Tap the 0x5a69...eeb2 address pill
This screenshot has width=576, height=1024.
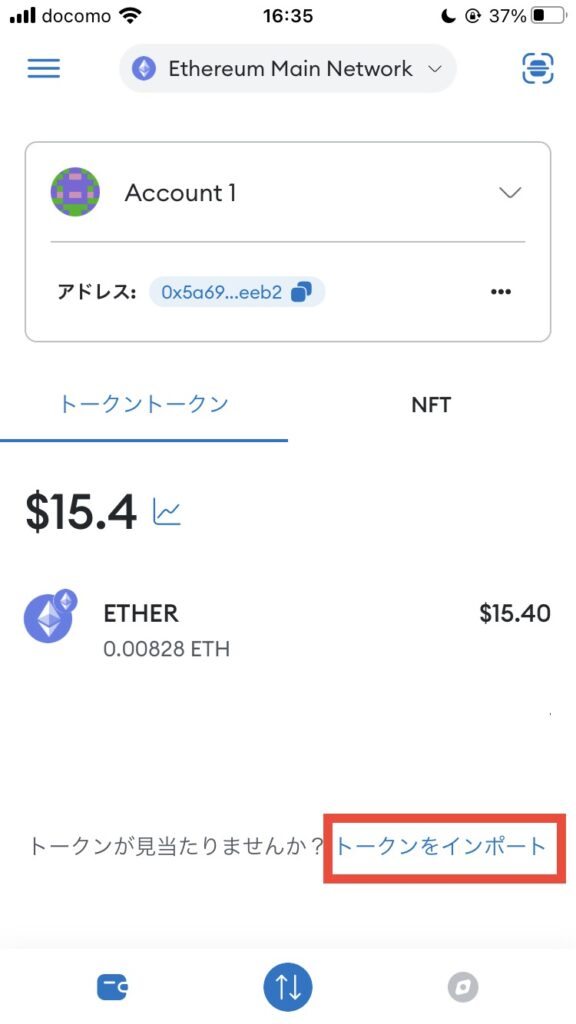(x=236, y=292)
